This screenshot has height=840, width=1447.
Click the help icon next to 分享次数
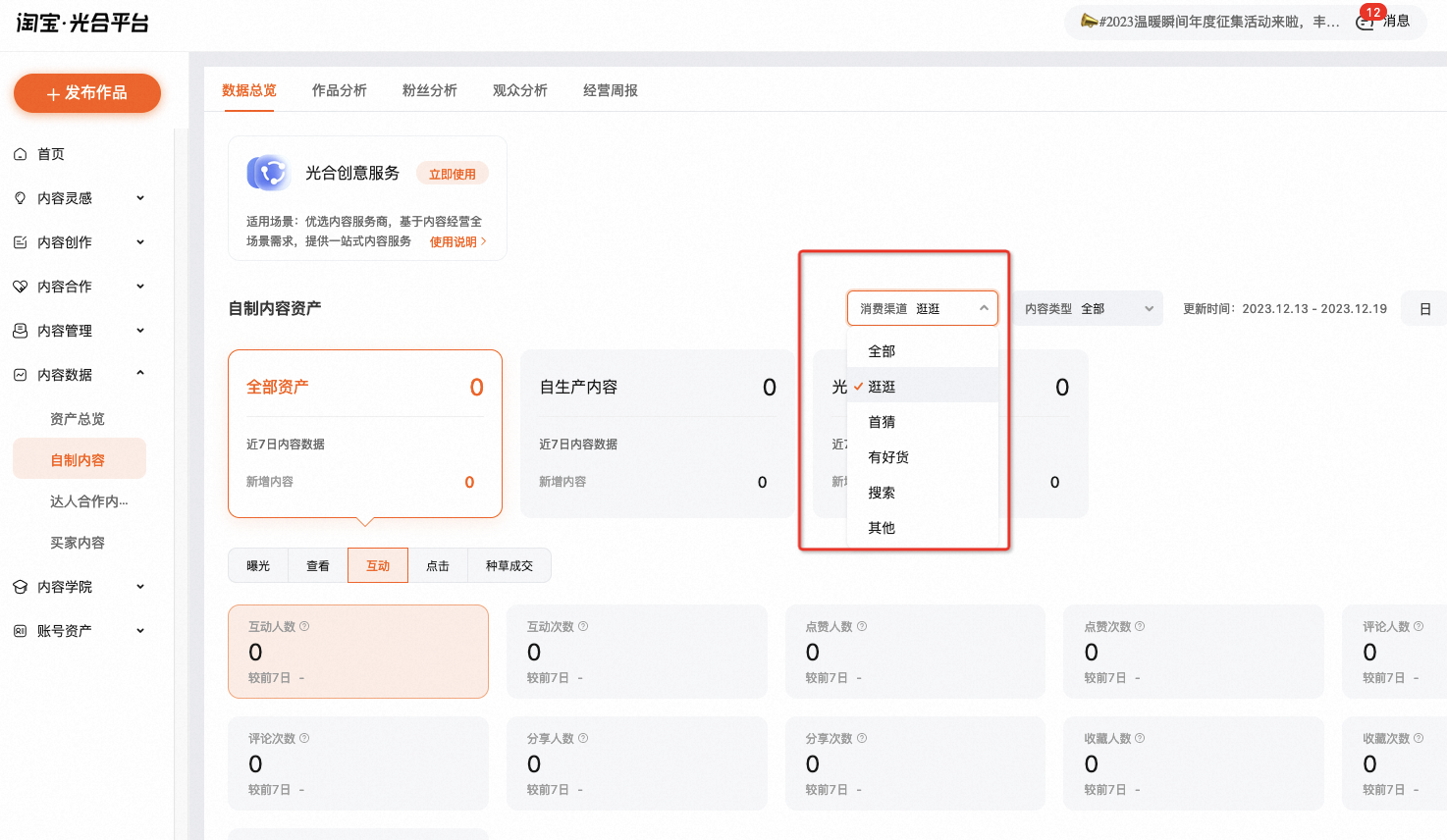coord(862,738)
